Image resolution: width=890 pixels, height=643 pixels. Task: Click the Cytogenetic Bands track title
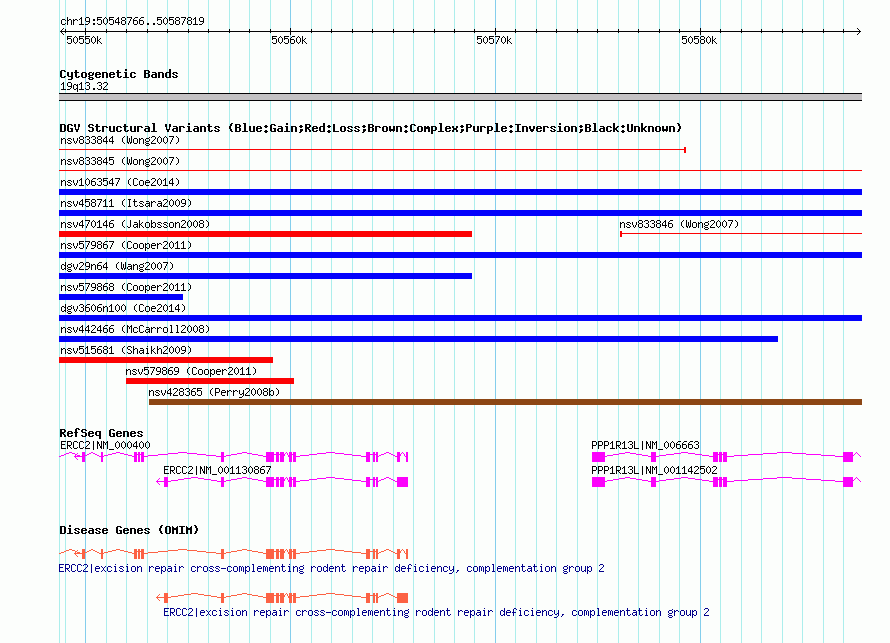[119, 74]
